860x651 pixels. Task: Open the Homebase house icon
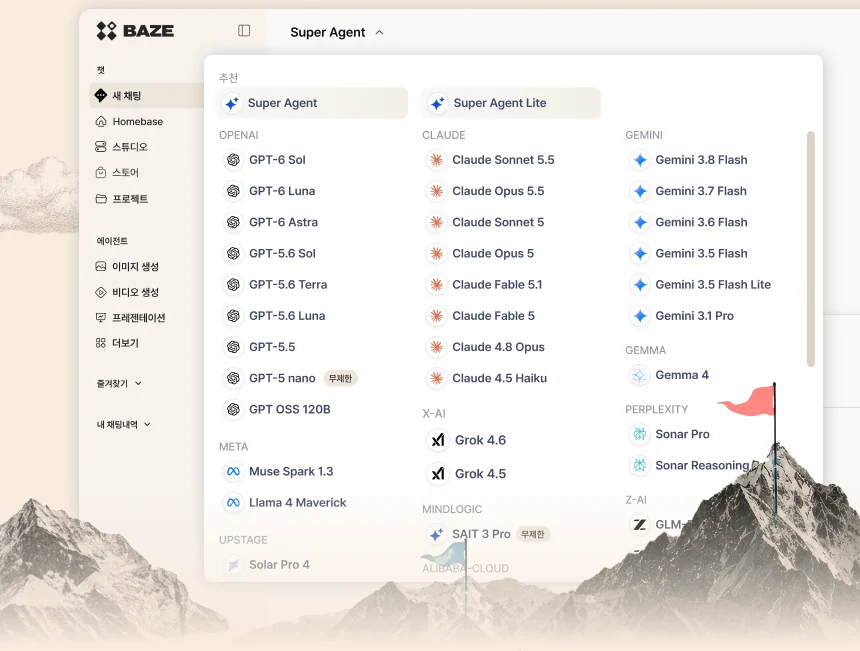pos(101,121)
